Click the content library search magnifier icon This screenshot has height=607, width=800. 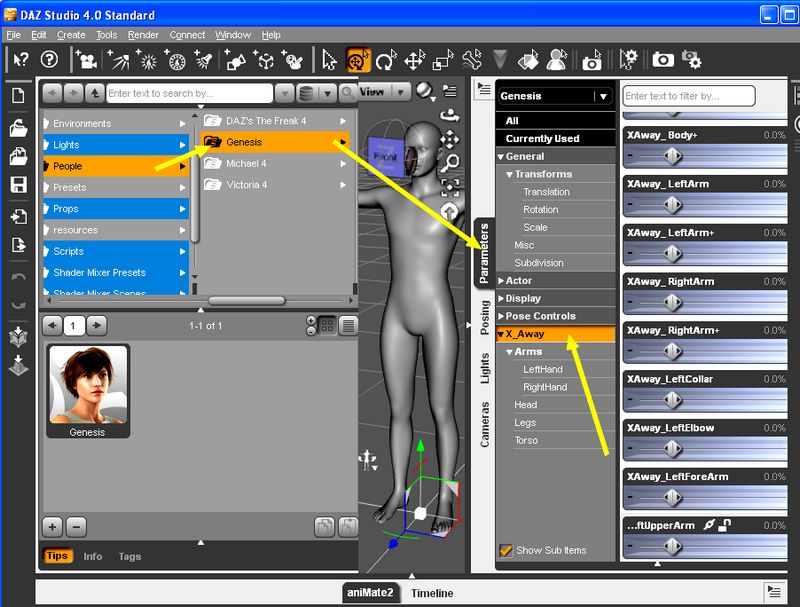[347, 93]
